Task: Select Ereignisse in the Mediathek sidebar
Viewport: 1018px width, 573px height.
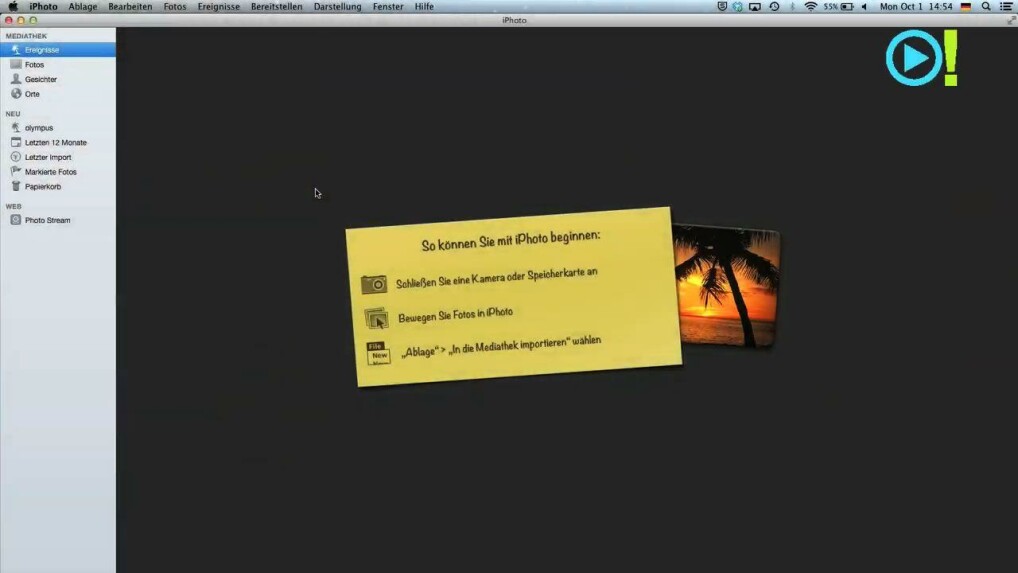Action: click(41, 50)
